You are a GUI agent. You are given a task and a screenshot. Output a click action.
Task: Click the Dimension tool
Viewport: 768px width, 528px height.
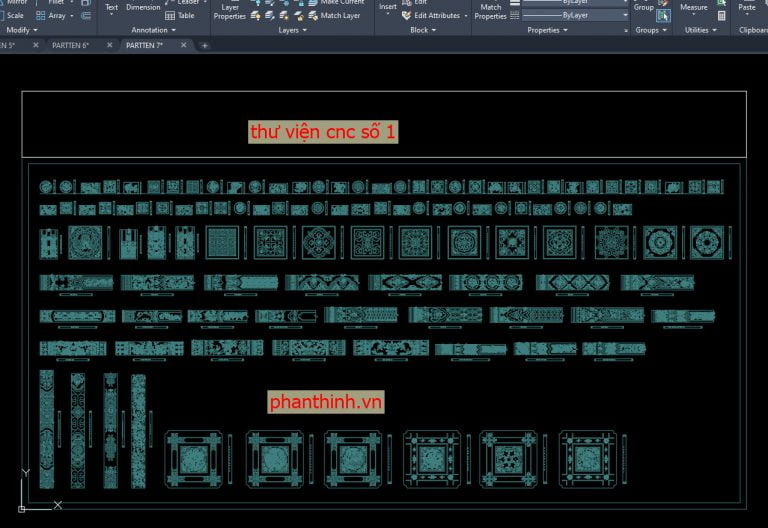coord(143,7)
